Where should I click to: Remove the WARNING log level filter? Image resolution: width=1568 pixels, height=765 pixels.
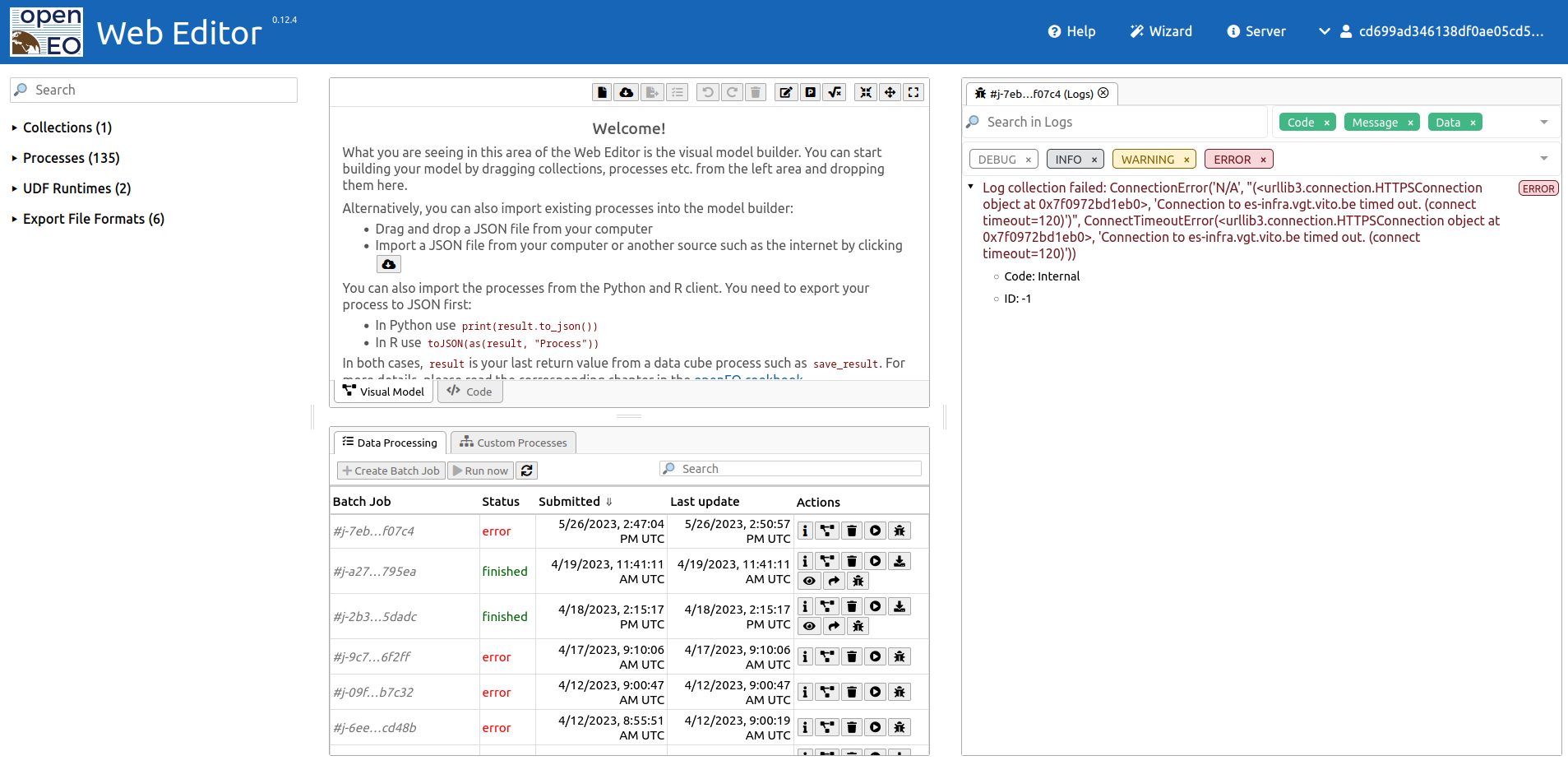tap(1186, 159)
